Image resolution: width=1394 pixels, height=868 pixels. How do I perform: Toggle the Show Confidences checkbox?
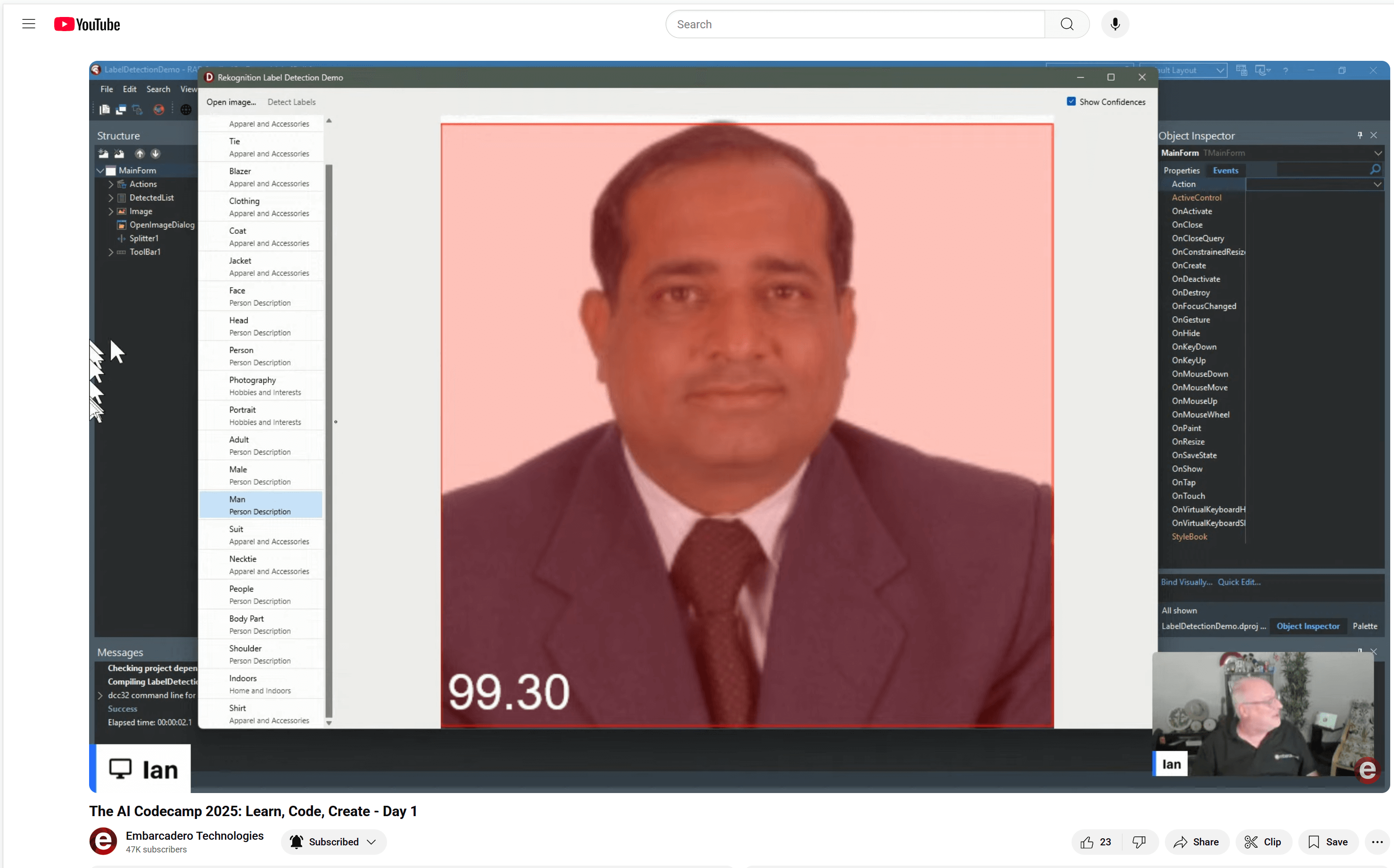[1071, 101]
